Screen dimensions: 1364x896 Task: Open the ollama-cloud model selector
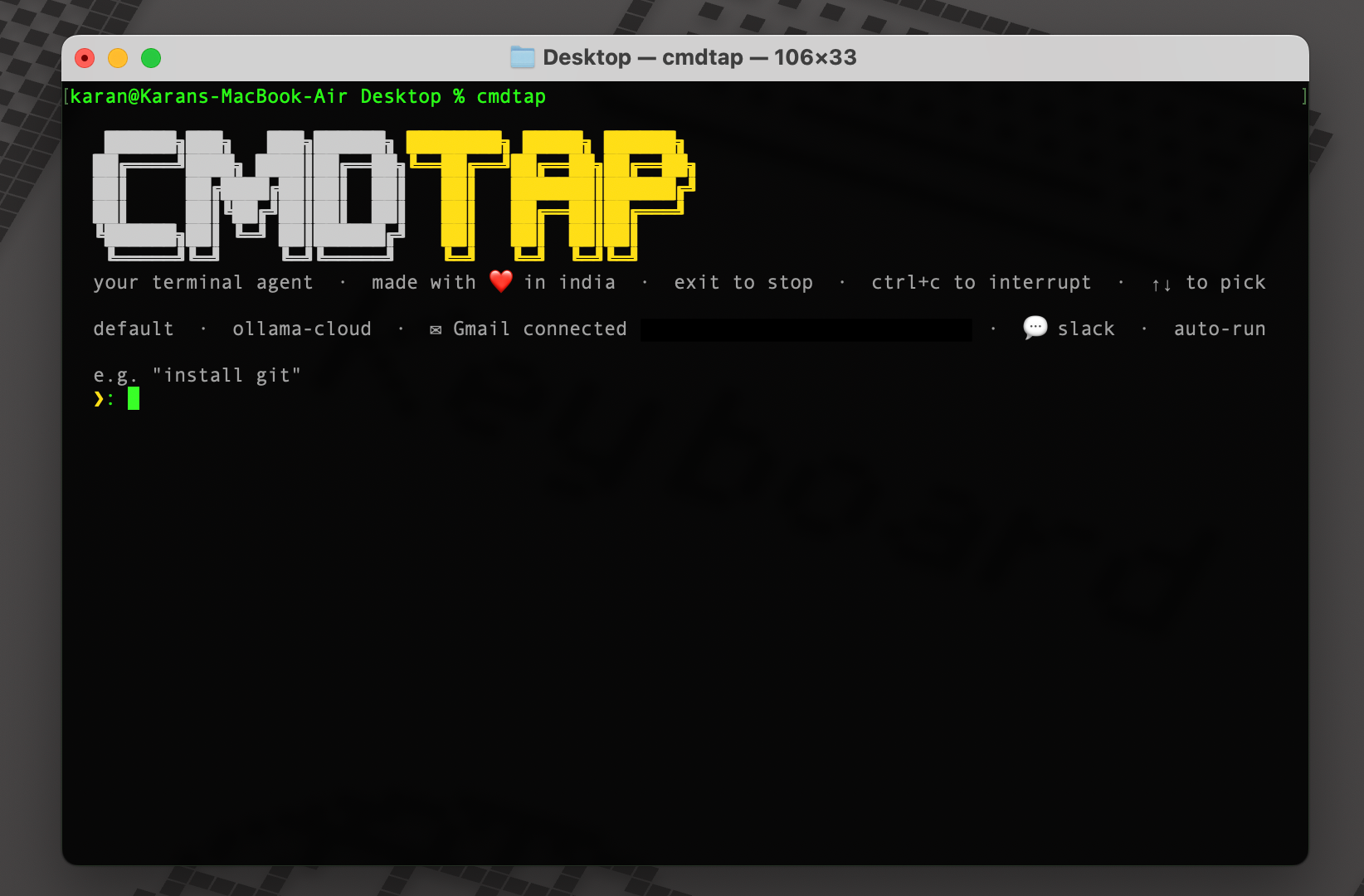tap(303, 329)
